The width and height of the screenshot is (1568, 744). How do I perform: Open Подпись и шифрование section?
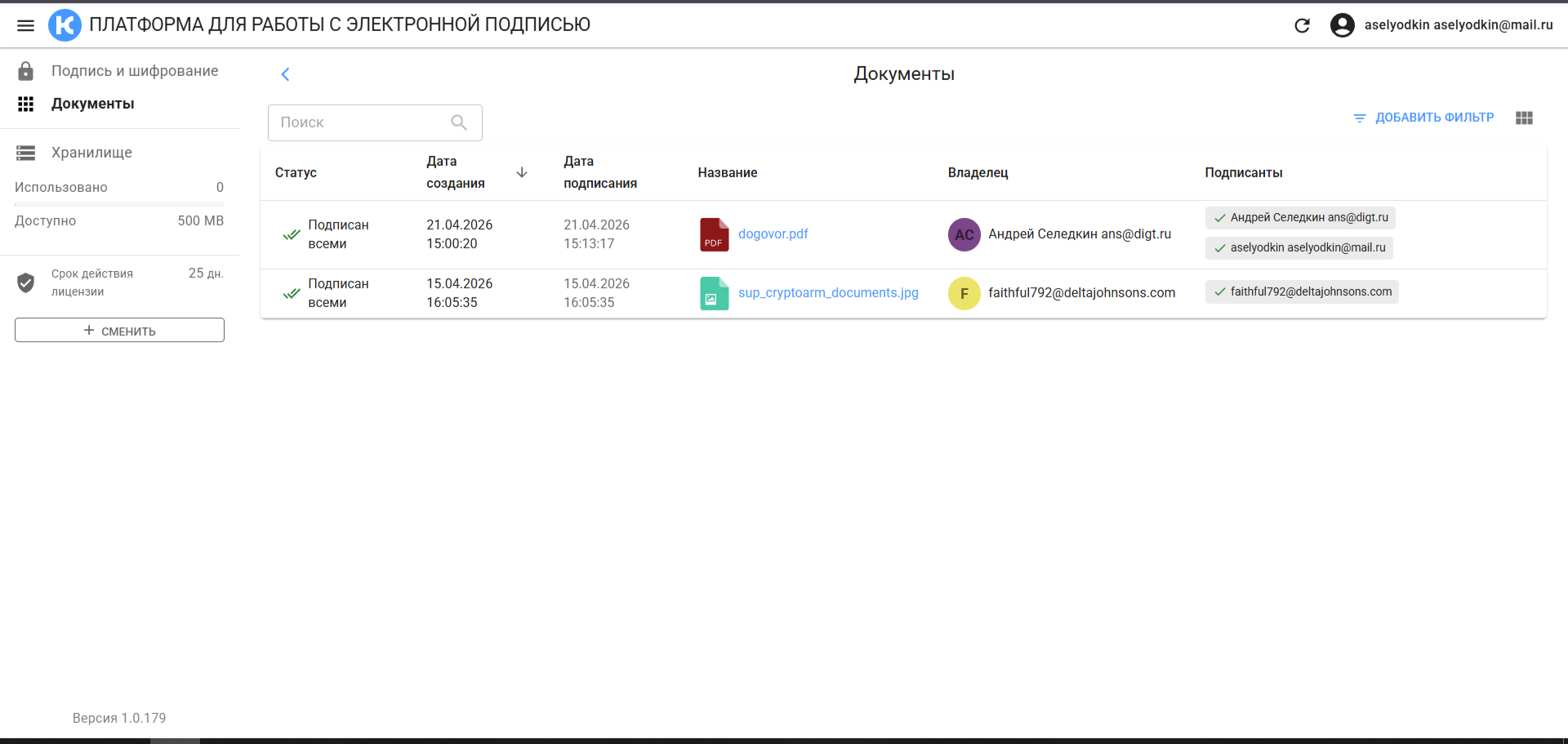pyautogui.click(x=134, y=71)
